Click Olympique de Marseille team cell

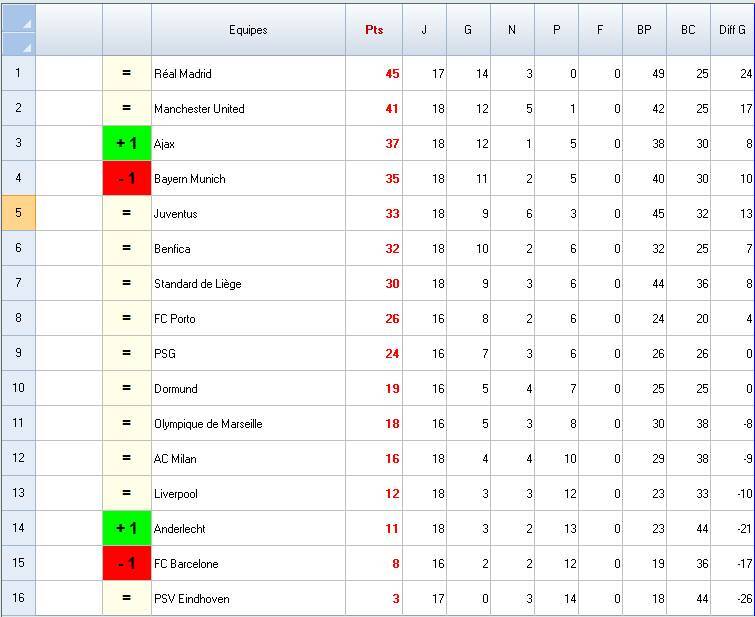[208, 423]
